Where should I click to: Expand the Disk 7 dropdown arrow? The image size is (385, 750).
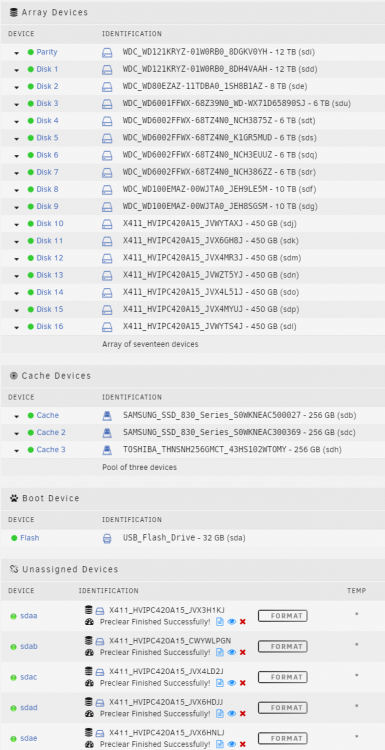click(17, 173)
